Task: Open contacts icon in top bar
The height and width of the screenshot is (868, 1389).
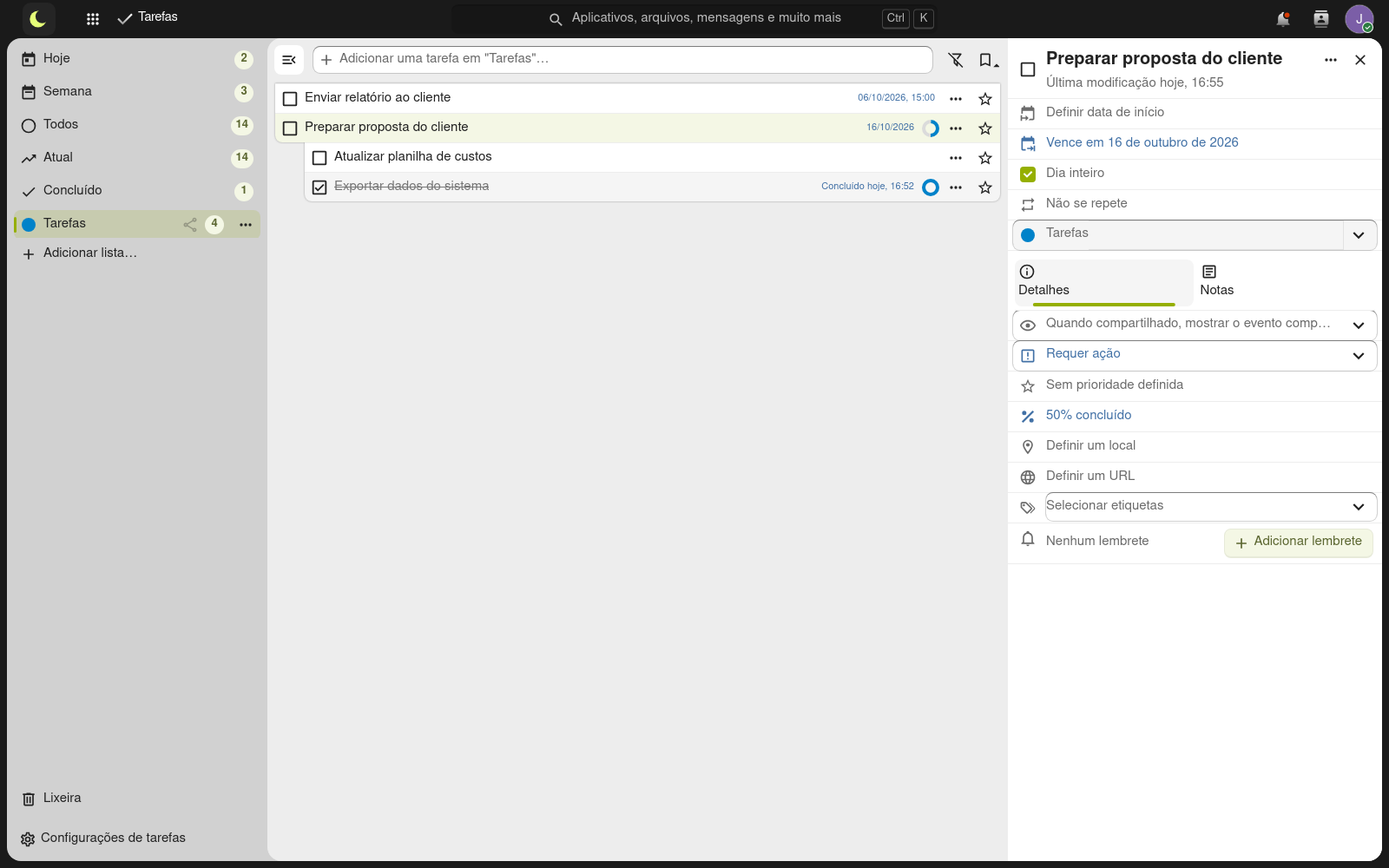Action: tap(1320, 18)
